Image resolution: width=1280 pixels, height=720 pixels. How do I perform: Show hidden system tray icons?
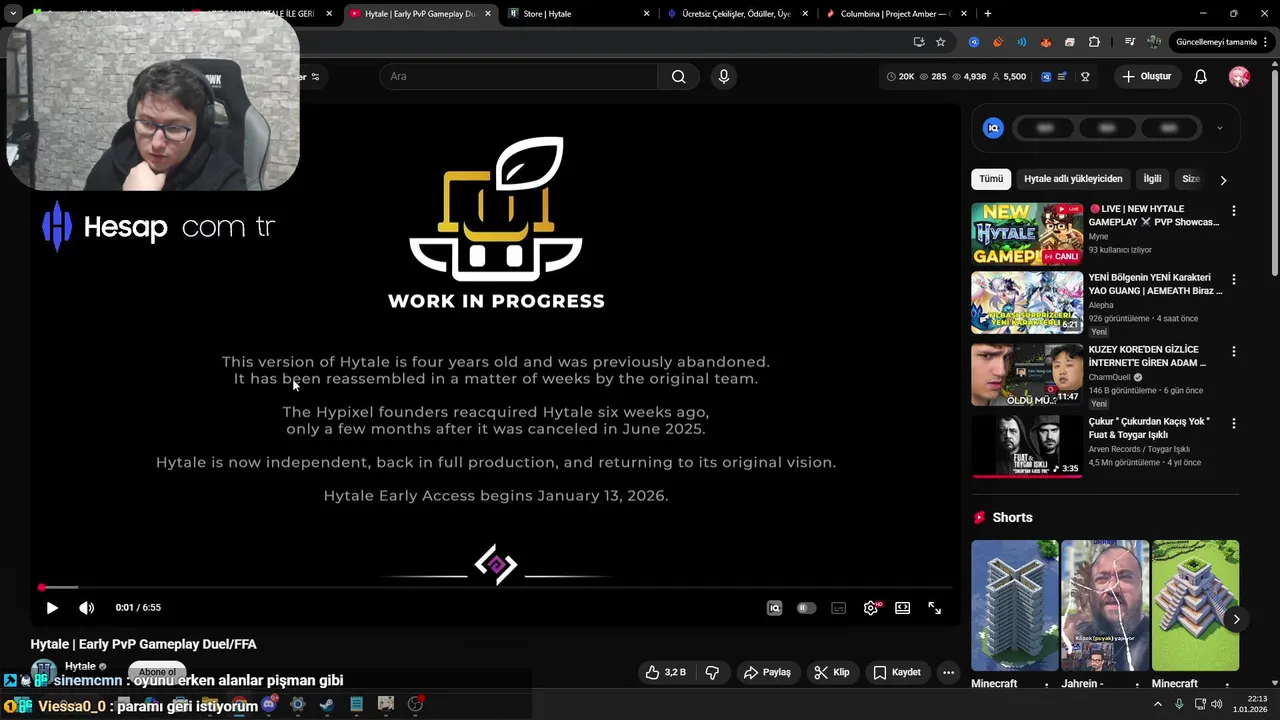pyautogui.click(x=1158, y=704)
